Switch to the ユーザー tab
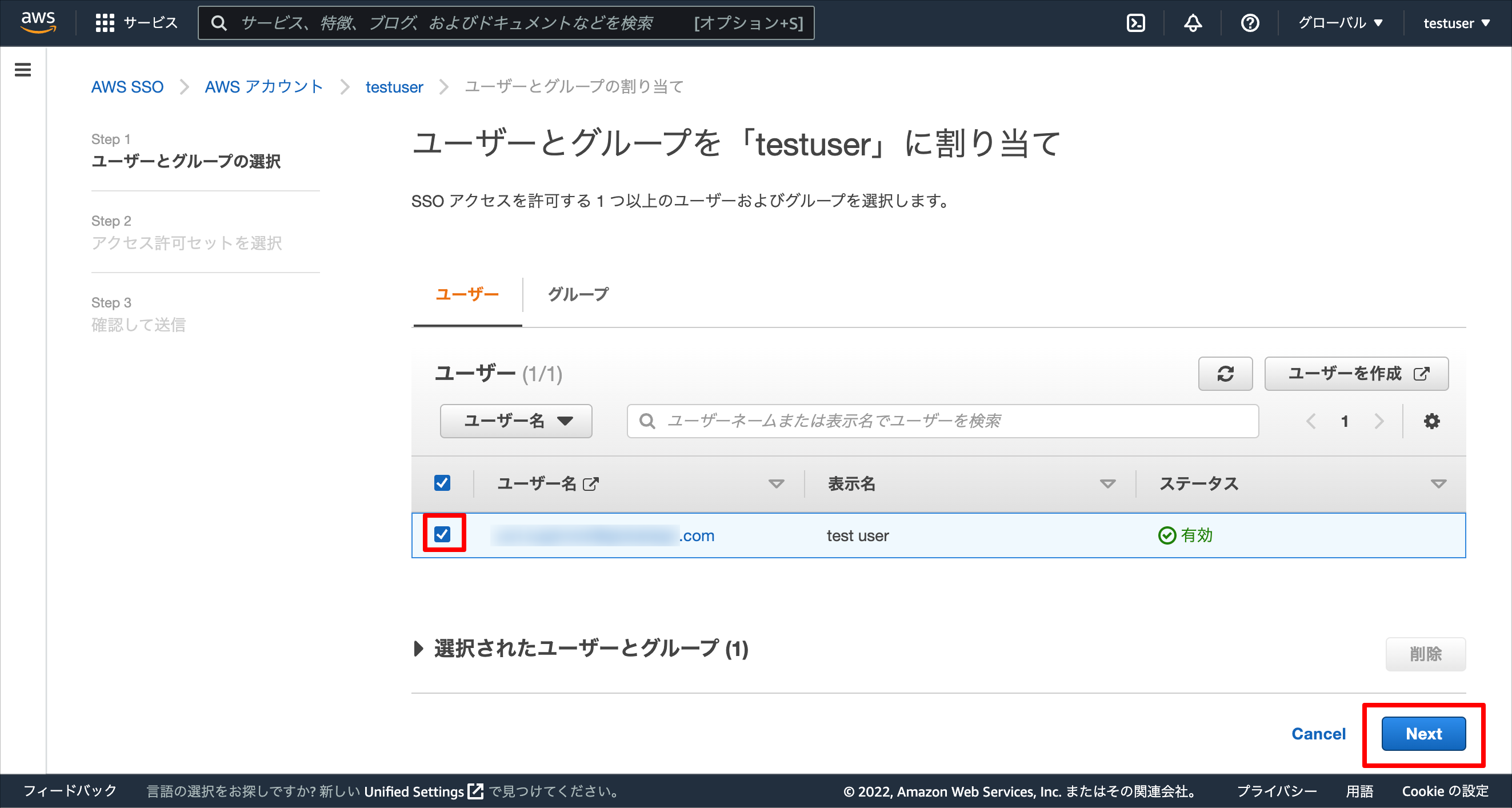This screenshot has height=808, width=1512. 467,294
